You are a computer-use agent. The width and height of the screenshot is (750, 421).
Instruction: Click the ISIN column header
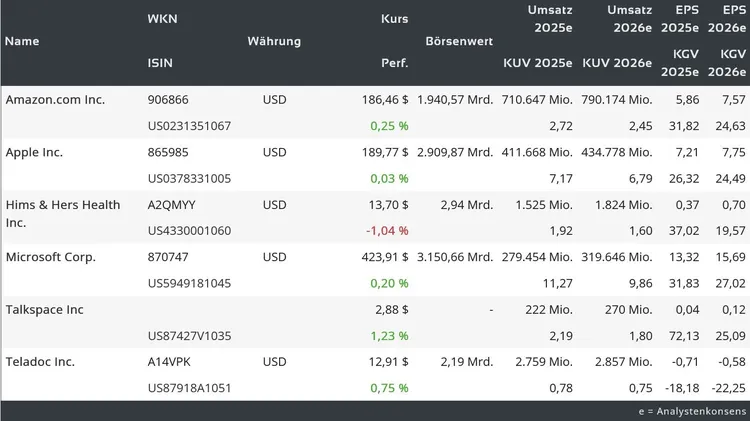[x=160, y=63]
